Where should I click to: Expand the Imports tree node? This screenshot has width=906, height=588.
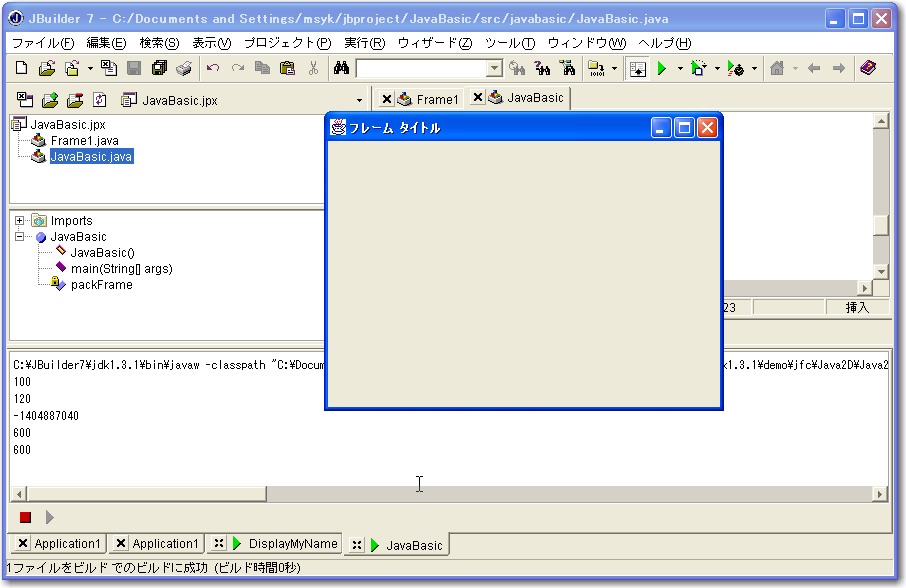[20, 221]
